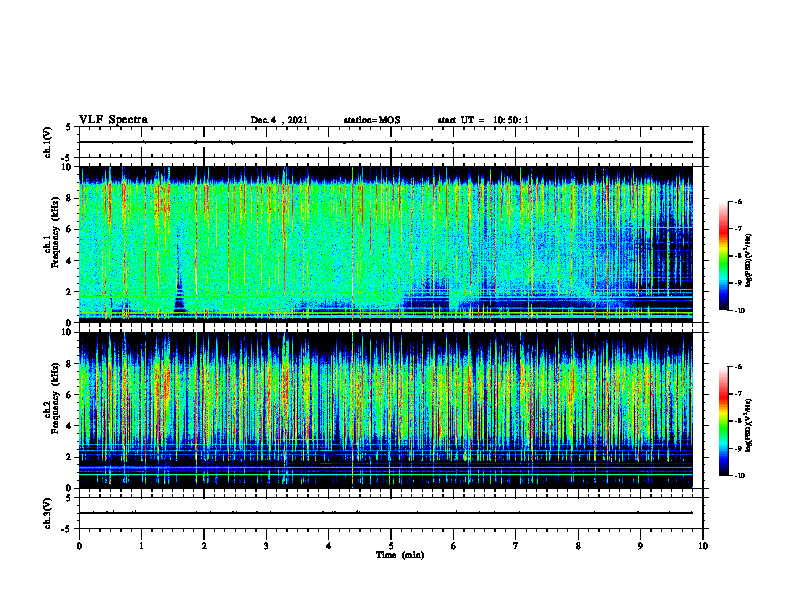Screen dimensions: 792x612
Task: Click the "VLF Spectra" title text
Action: tap(113, 120)
